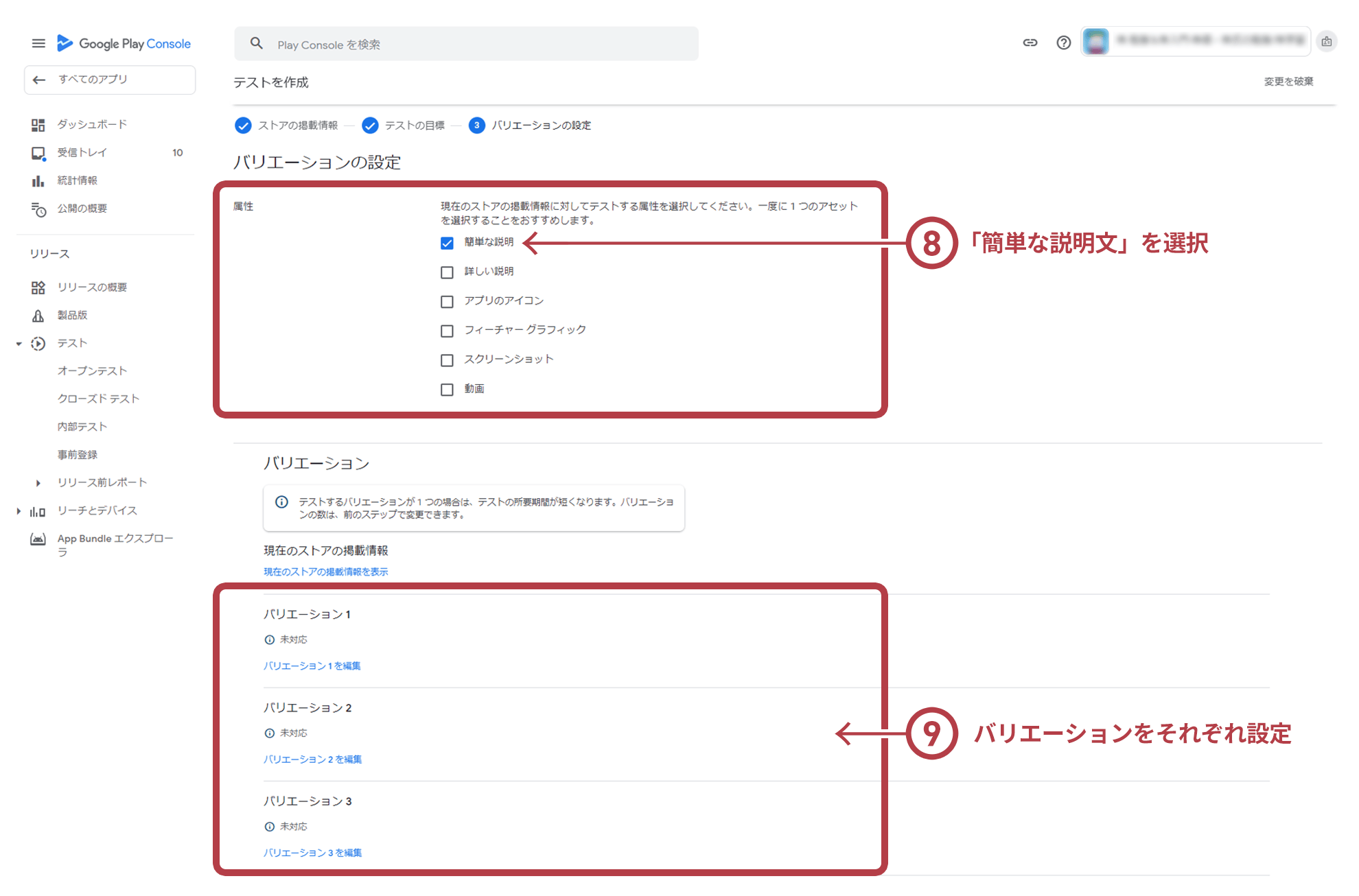Click バリエーション 1 を編集 link
The image size is (1359, 896).
(312, 665)
